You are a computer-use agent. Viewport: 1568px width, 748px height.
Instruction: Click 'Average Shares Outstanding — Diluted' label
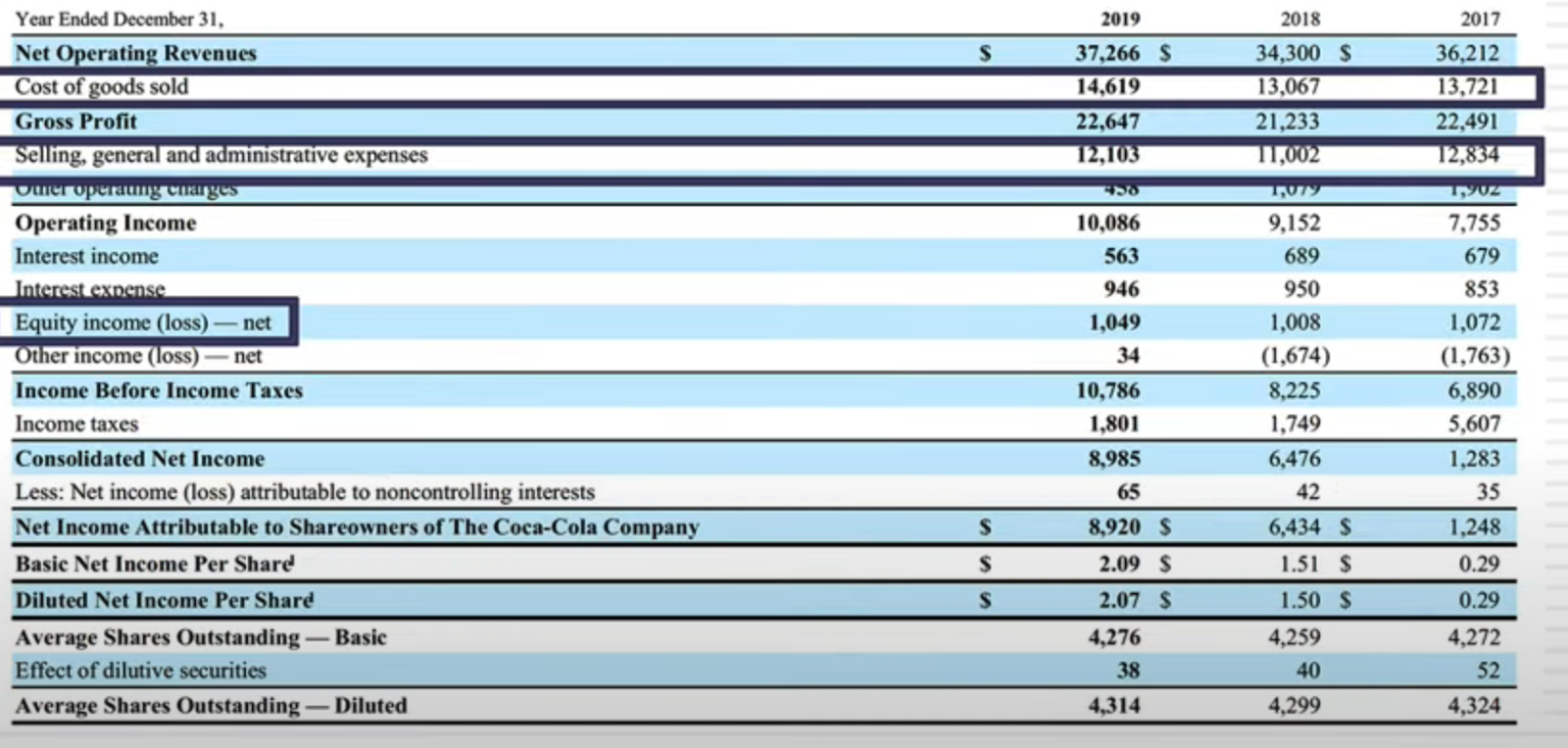[211, 706]
